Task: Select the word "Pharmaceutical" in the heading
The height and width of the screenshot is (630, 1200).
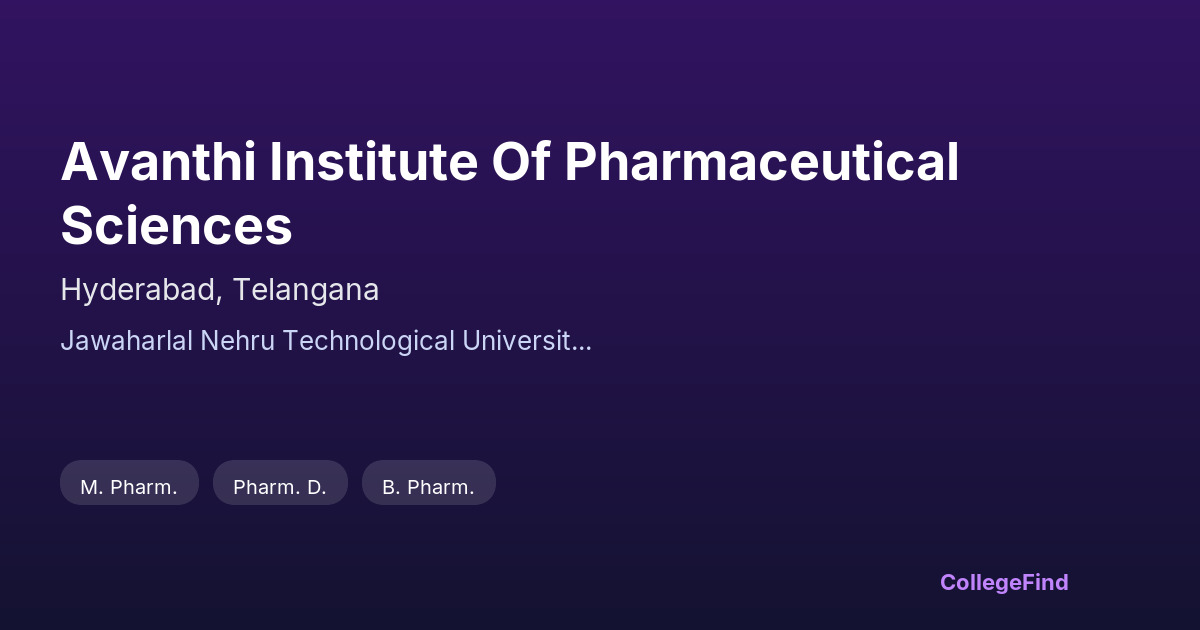Action: tap(761, 162)
